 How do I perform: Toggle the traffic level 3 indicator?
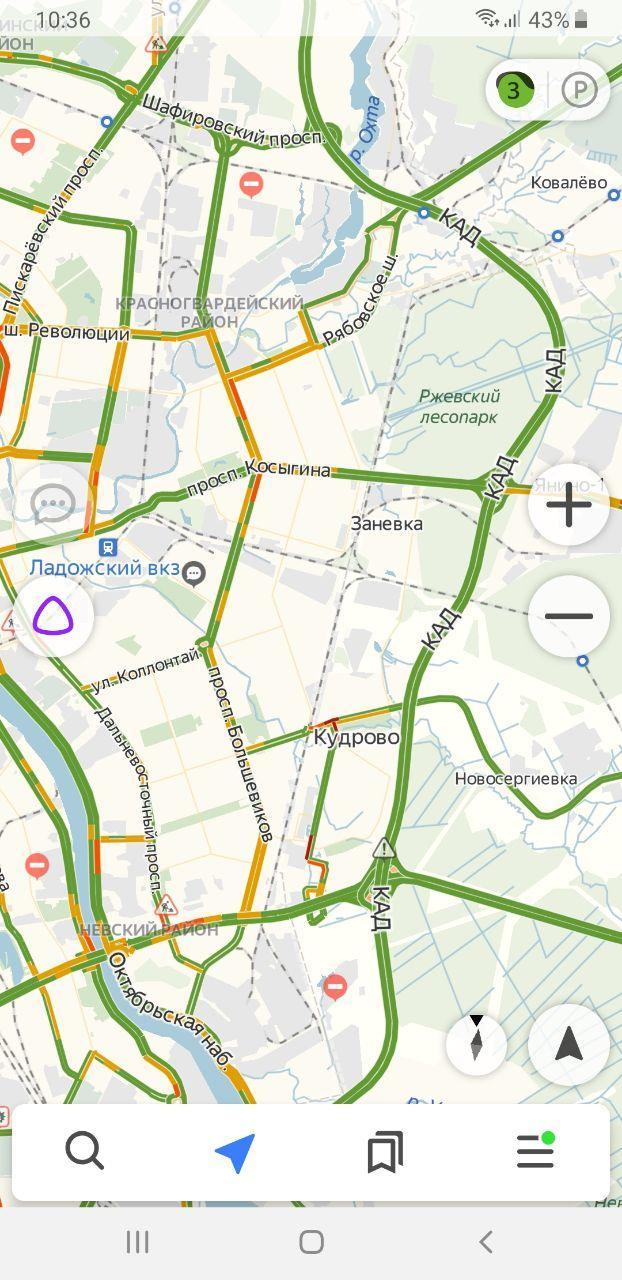(515, 91)
